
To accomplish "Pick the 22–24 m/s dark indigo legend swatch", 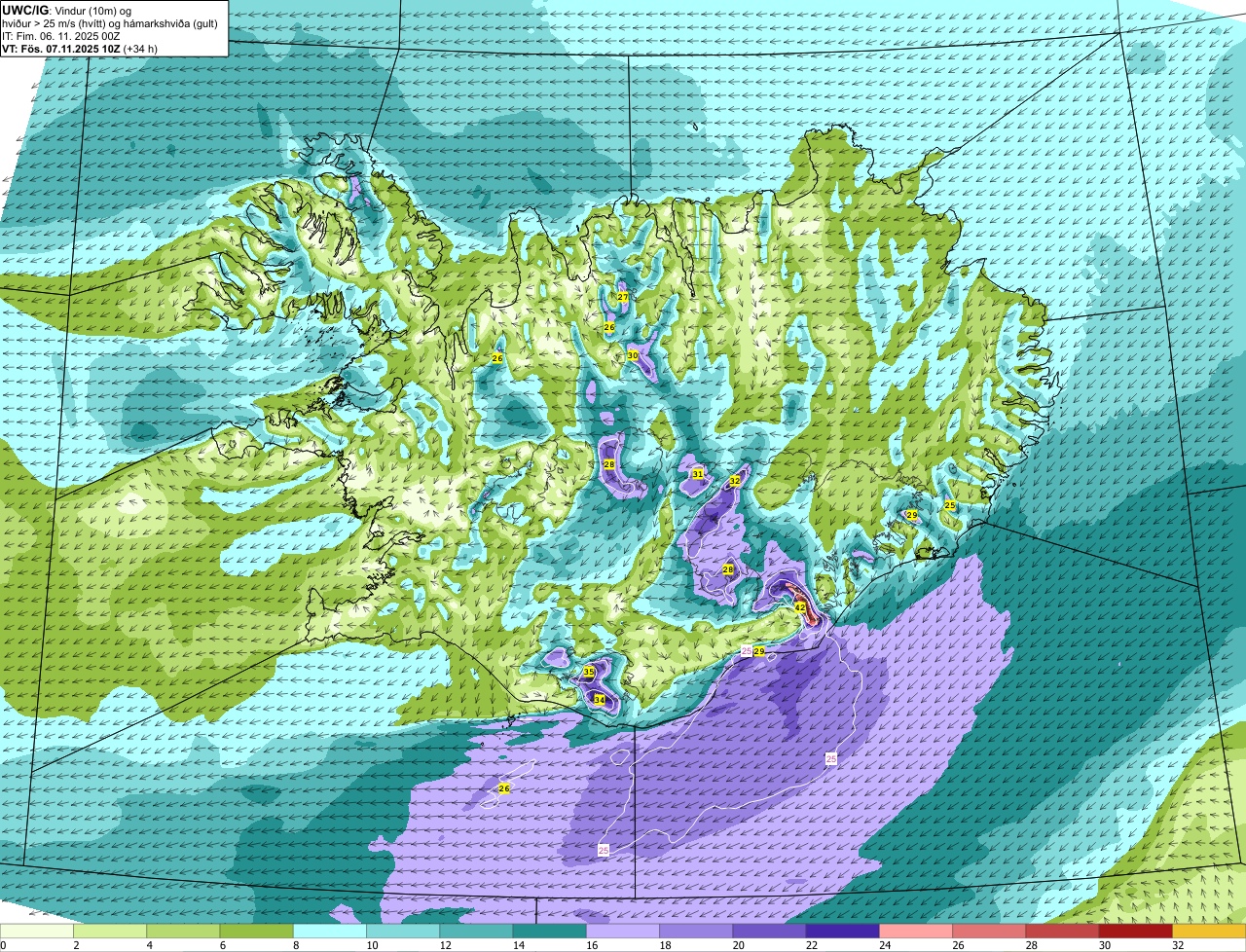I will [843, 932].
